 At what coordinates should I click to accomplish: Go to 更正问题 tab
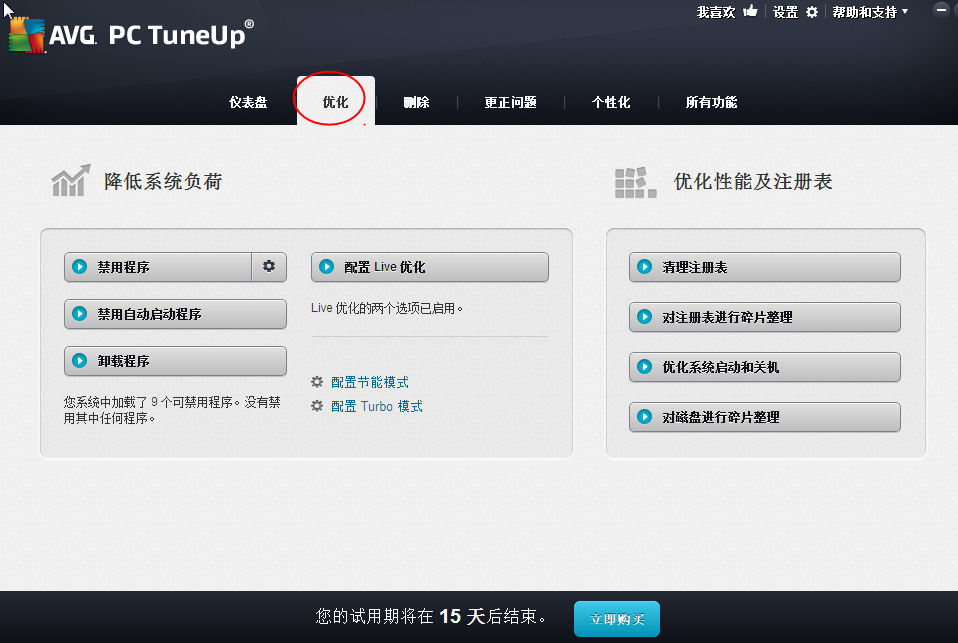click(511, 102)
